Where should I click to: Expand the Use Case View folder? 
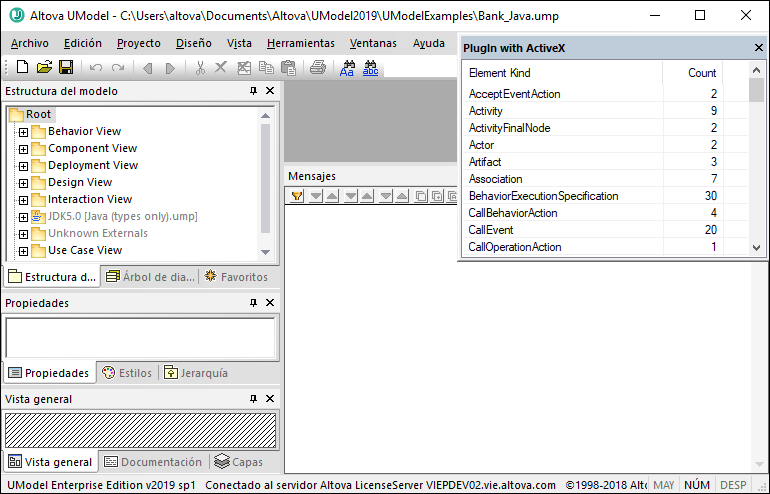click(x=23, y=251)
